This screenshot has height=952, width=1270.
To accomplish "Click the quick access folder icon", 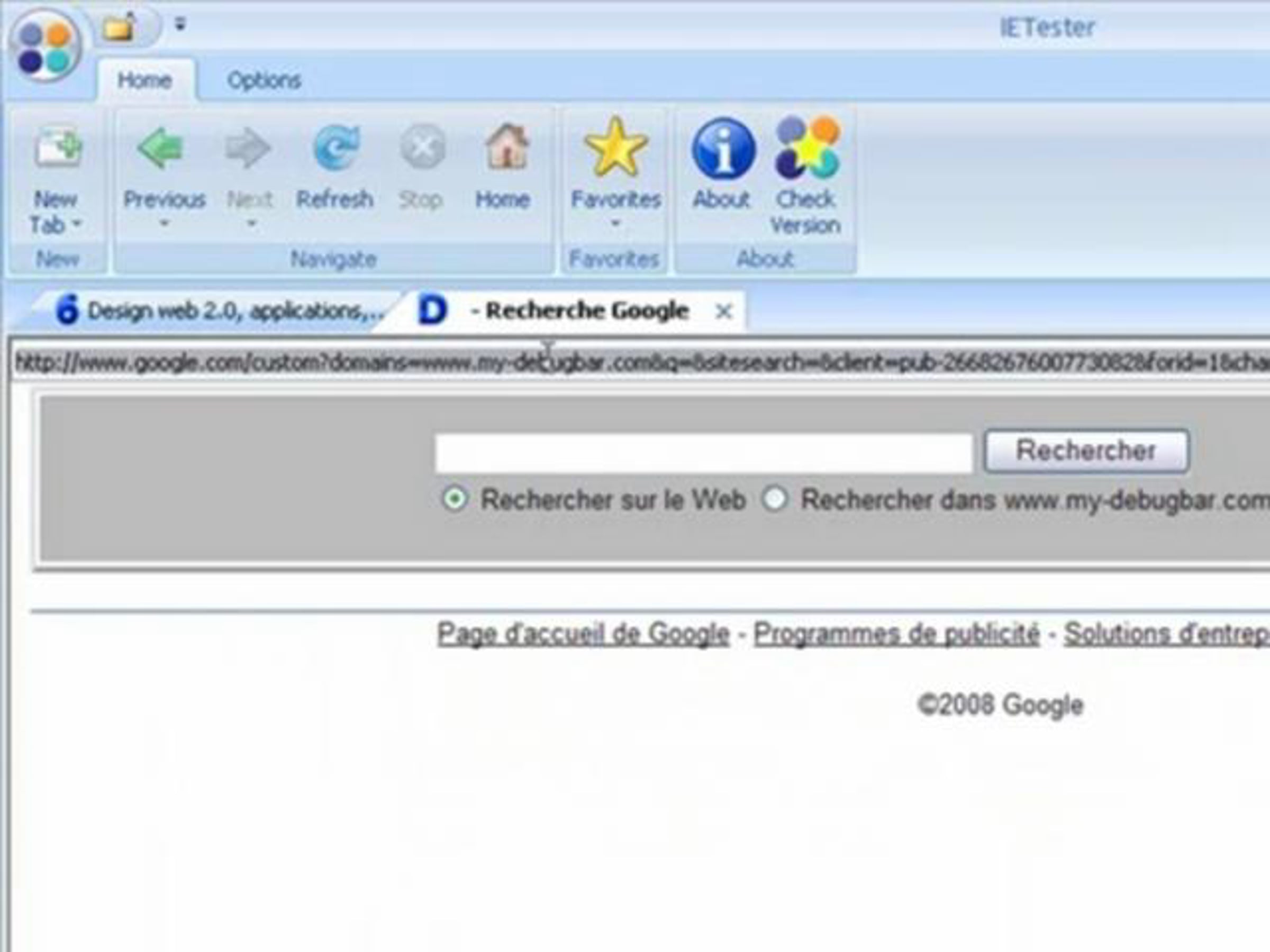I will 120,26.
